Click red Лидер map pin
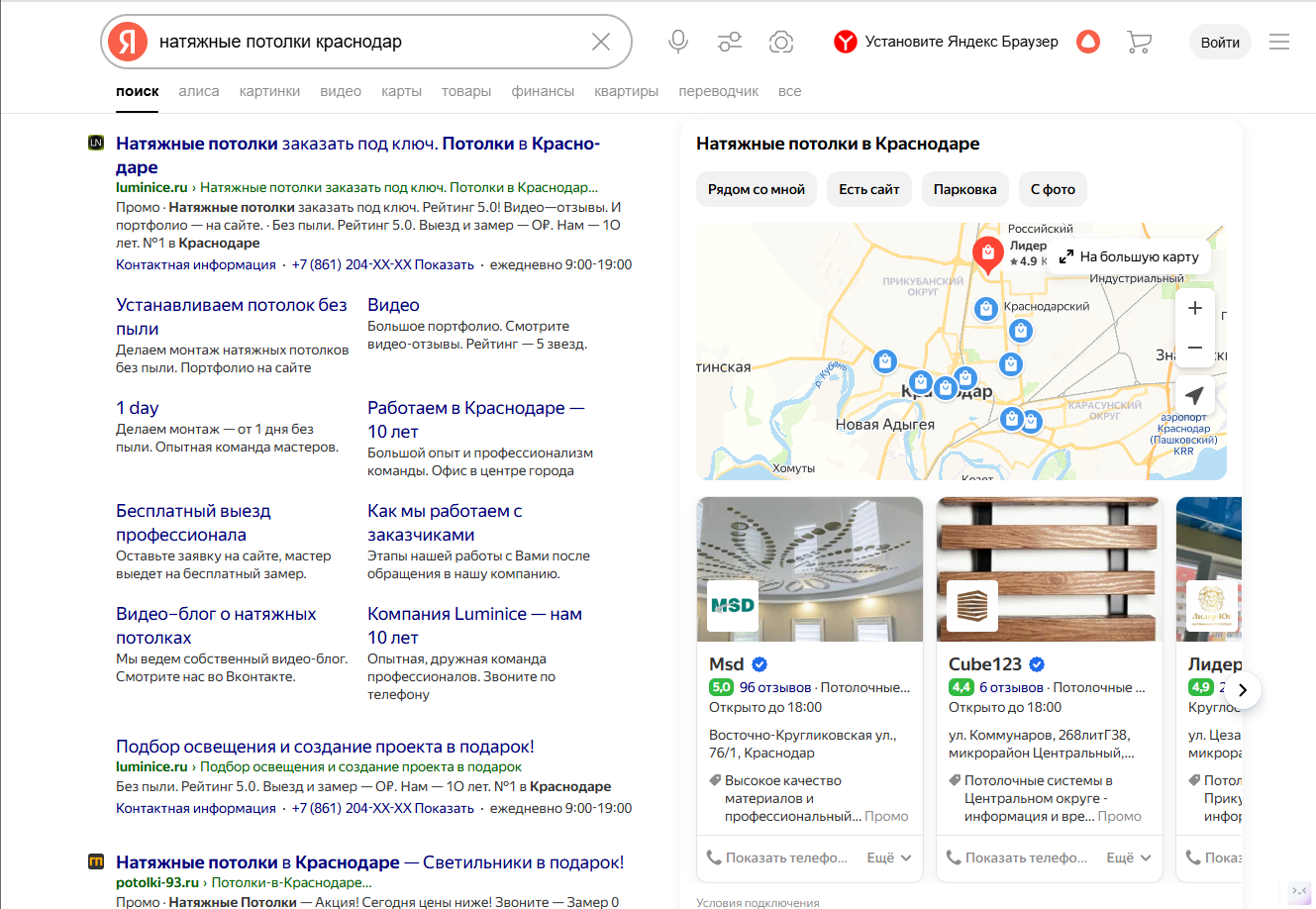 coord(987,254)
